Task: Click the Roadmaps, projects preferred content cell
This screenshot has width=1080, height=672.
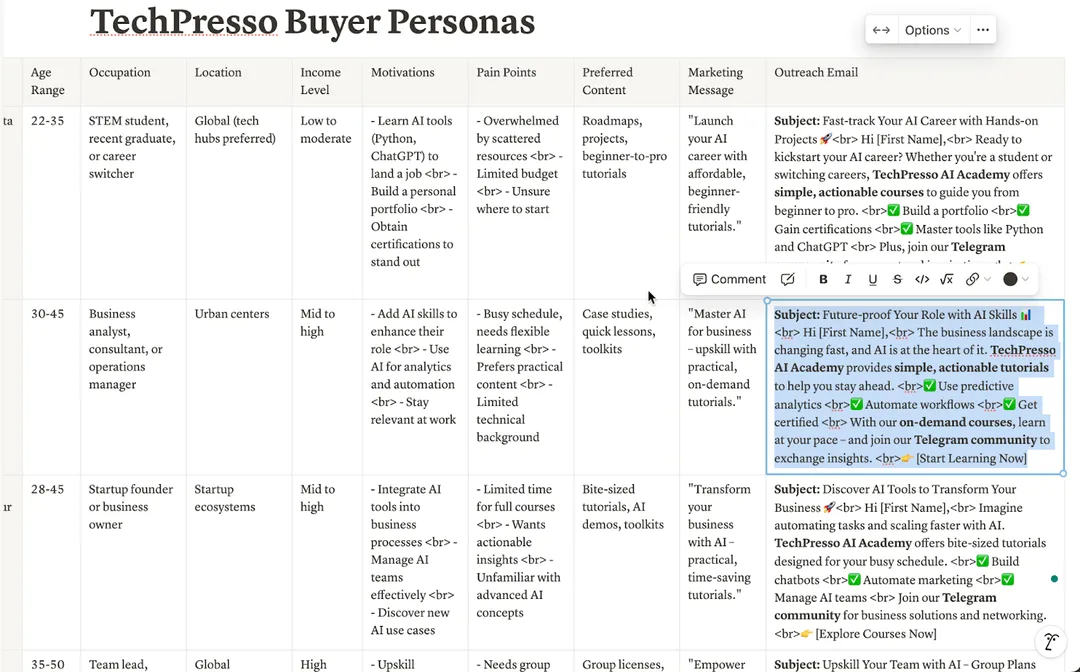Action: click(x=627, y=202)
